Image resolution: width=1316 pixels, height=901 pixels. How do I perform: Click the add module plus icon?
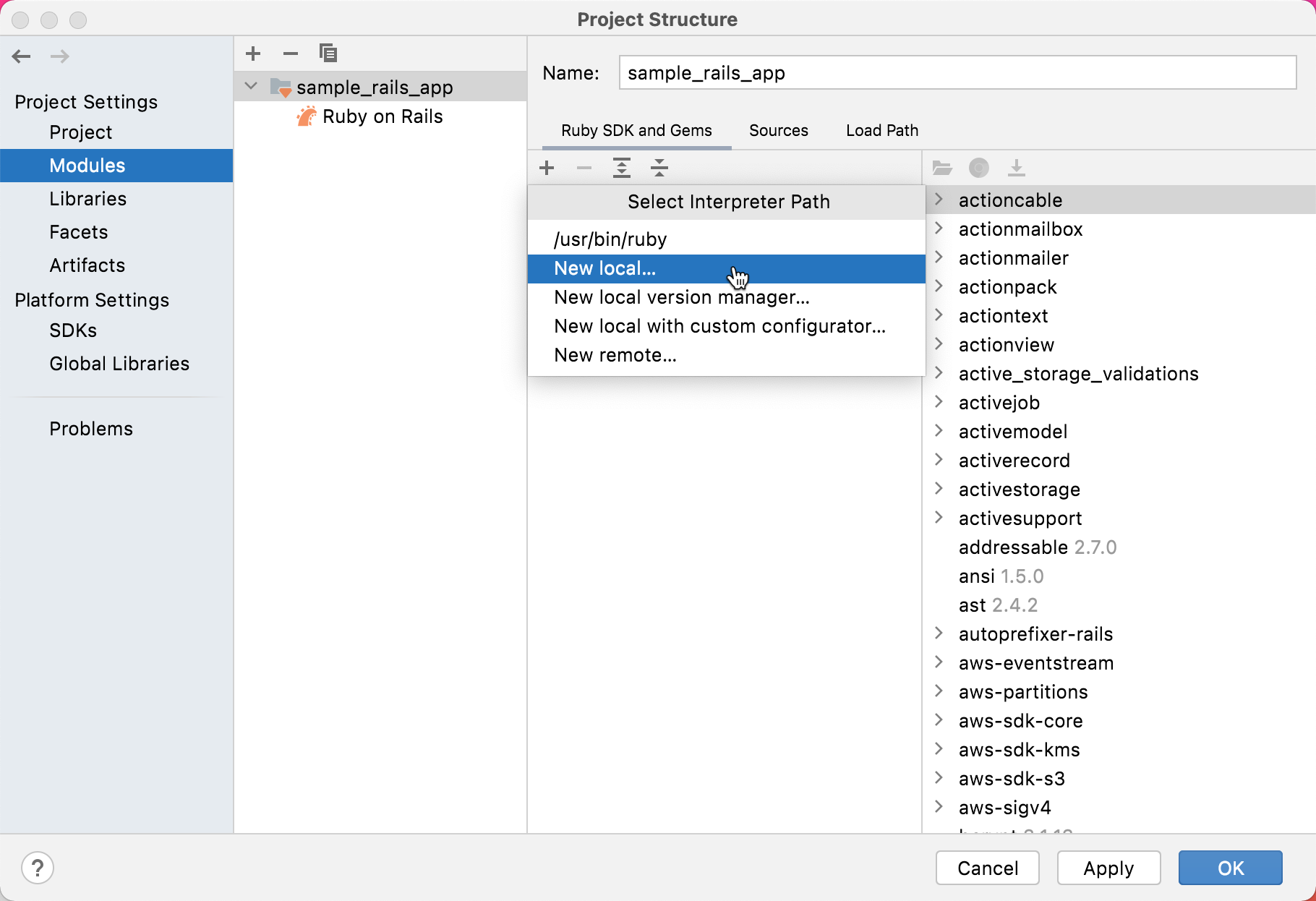253,54
